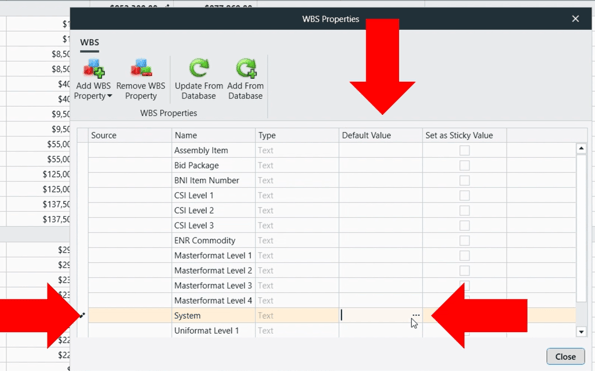Click the Add From Database icon
Viewport: 595px width, 371px height.
pos(246,68)
